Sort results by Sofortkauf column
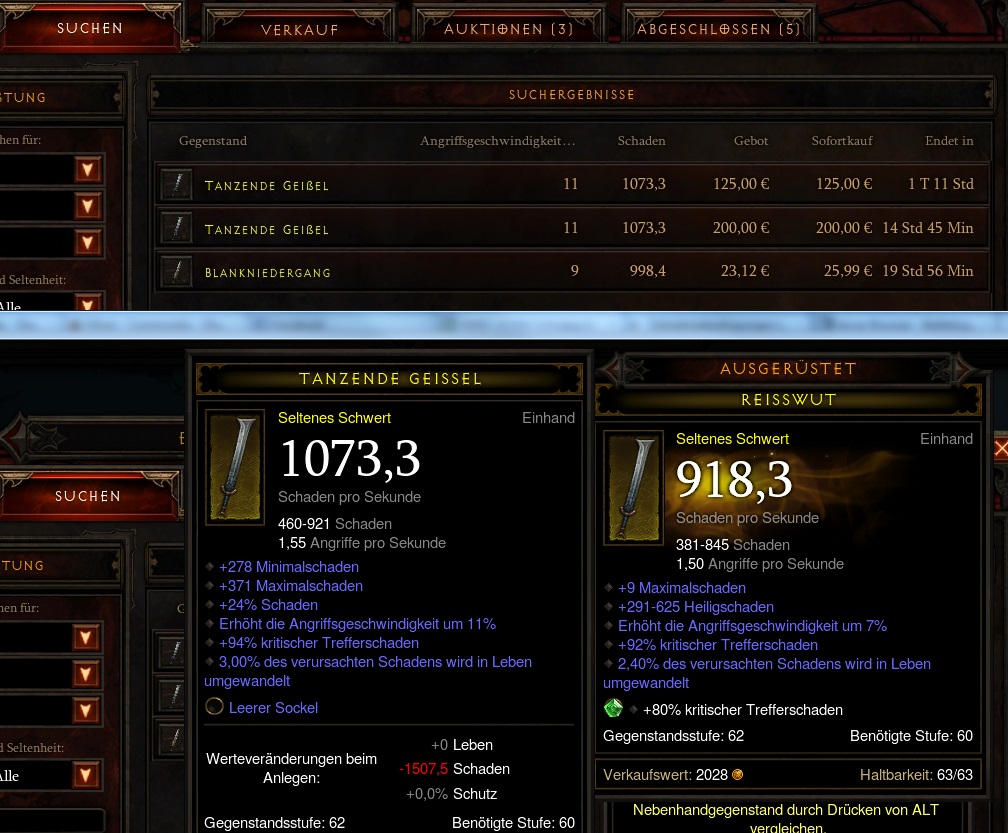Image resolution: width=1008 pixels, height=833 pixels. pos(842,141)
